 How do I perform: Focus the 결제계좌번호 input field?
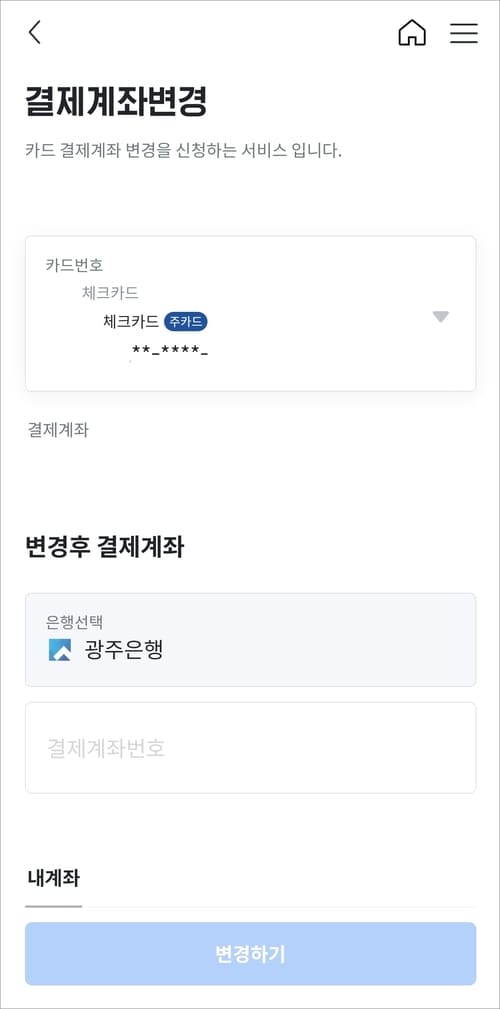(x=250, y=748)
